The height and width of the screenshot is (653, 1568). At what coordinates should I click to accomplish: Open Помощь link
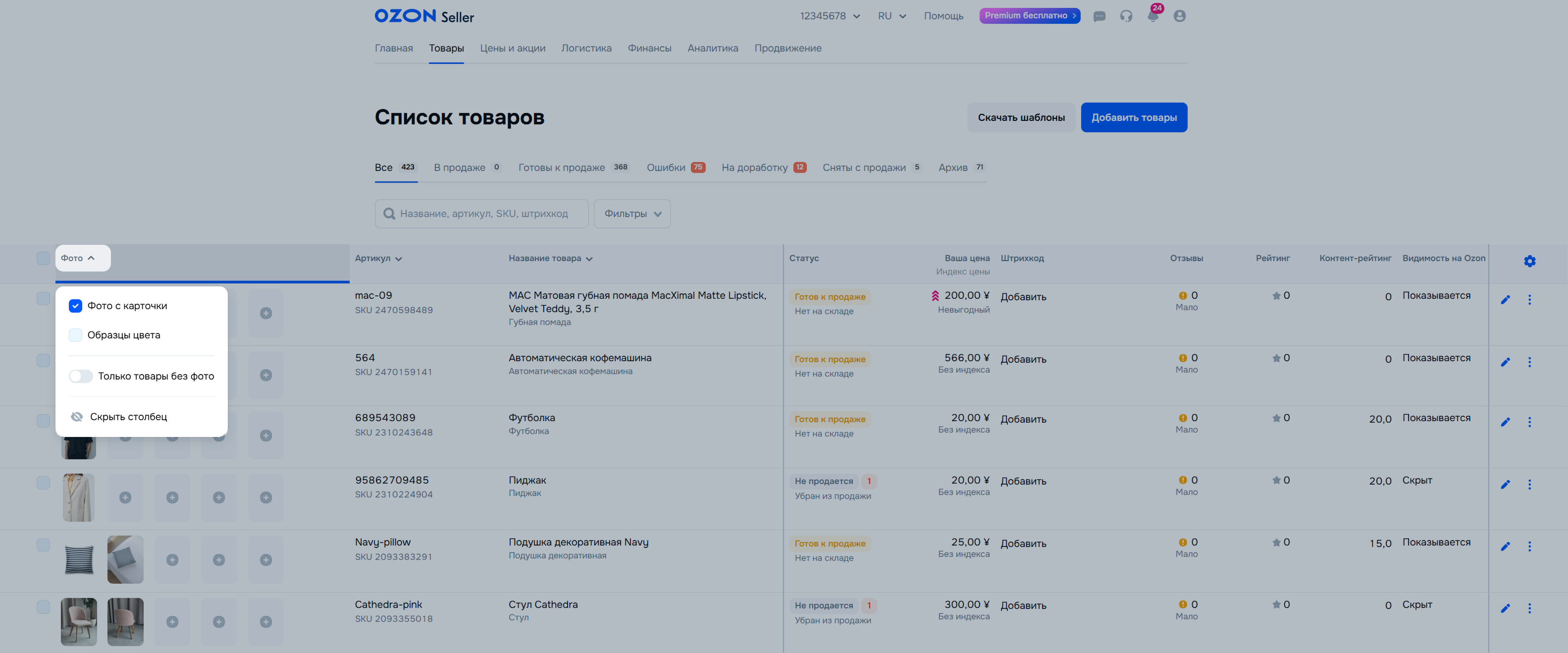tap(943, 16)
